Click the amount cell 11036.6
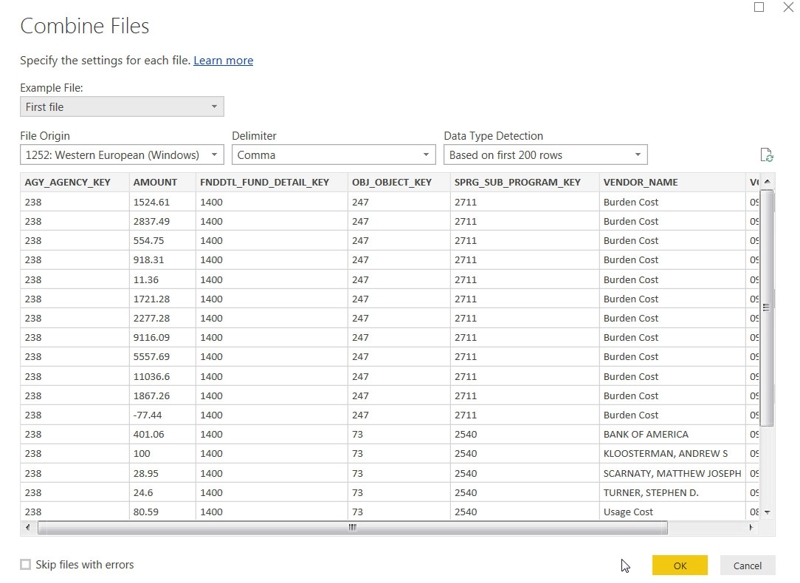Screen dimensions: 800x583 (x=162, y=376)
